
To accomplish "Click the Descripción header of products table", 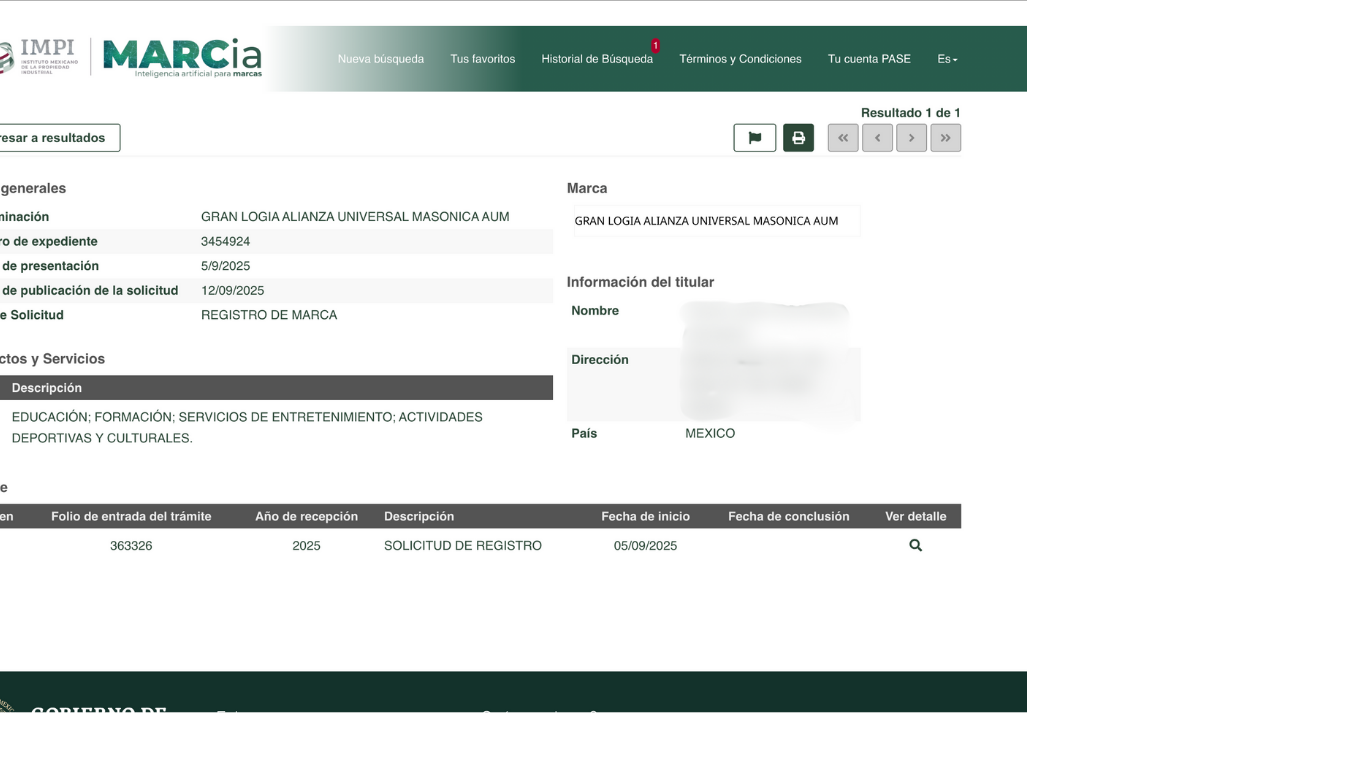I will (47, 388).
